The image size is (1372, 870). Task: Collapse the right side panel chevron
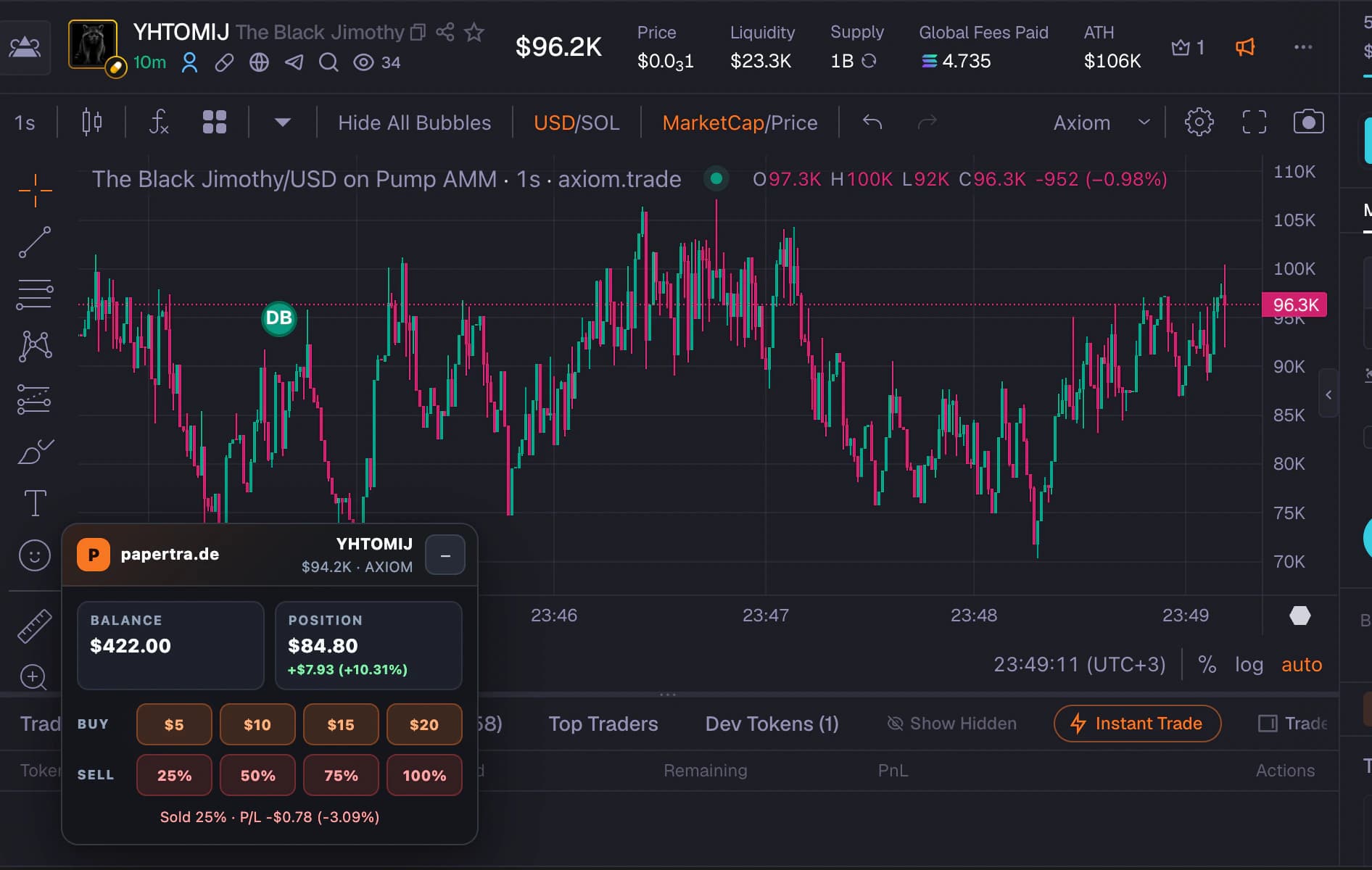point(1328,395)
